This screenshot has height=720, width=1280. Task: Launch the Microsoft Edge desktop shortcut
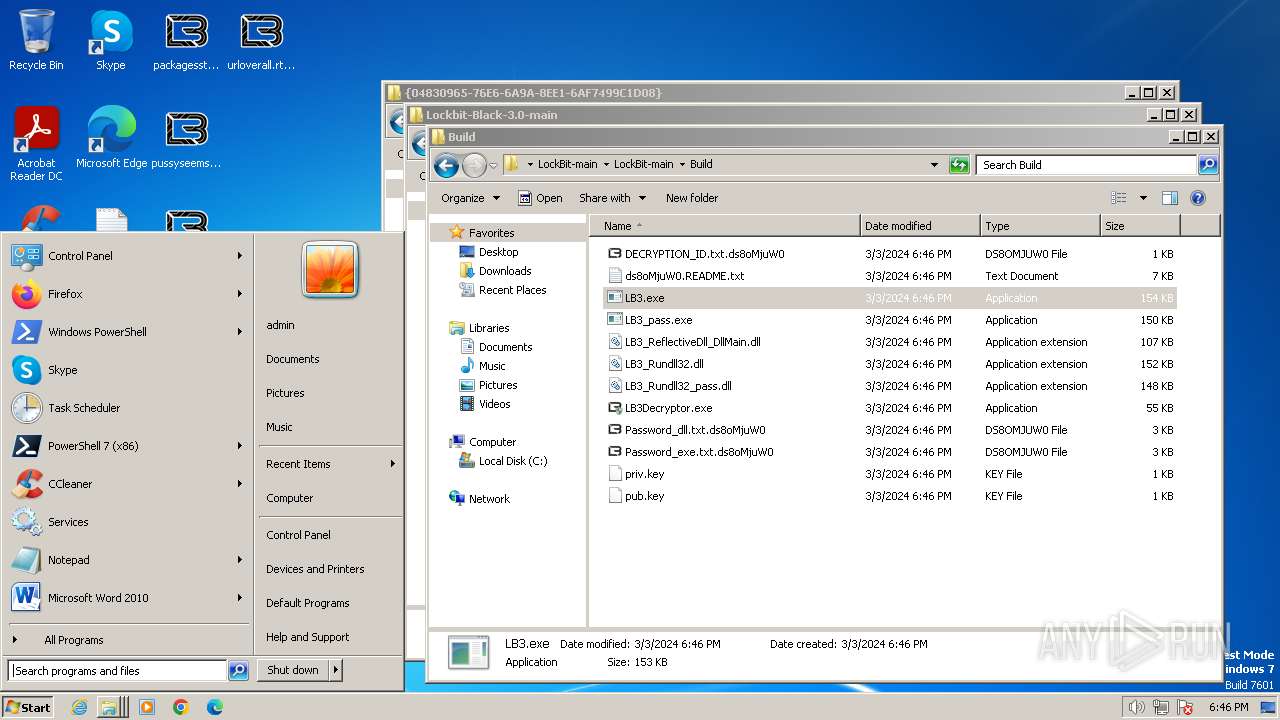click(111, 139)
